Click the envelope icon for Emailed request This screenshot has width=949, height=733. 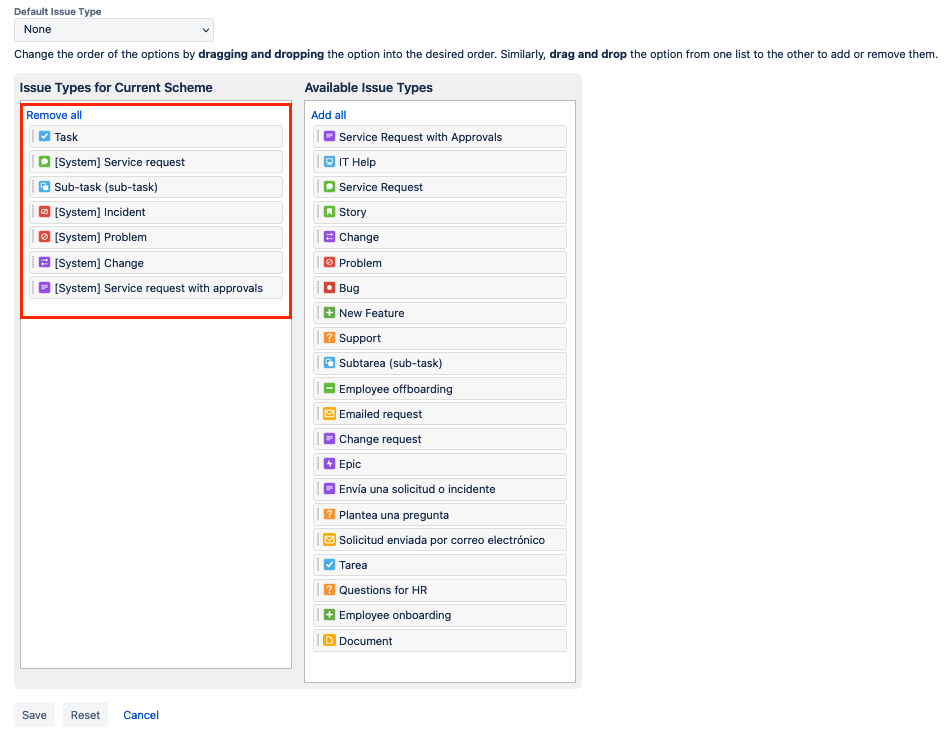(x=329, y=413)
